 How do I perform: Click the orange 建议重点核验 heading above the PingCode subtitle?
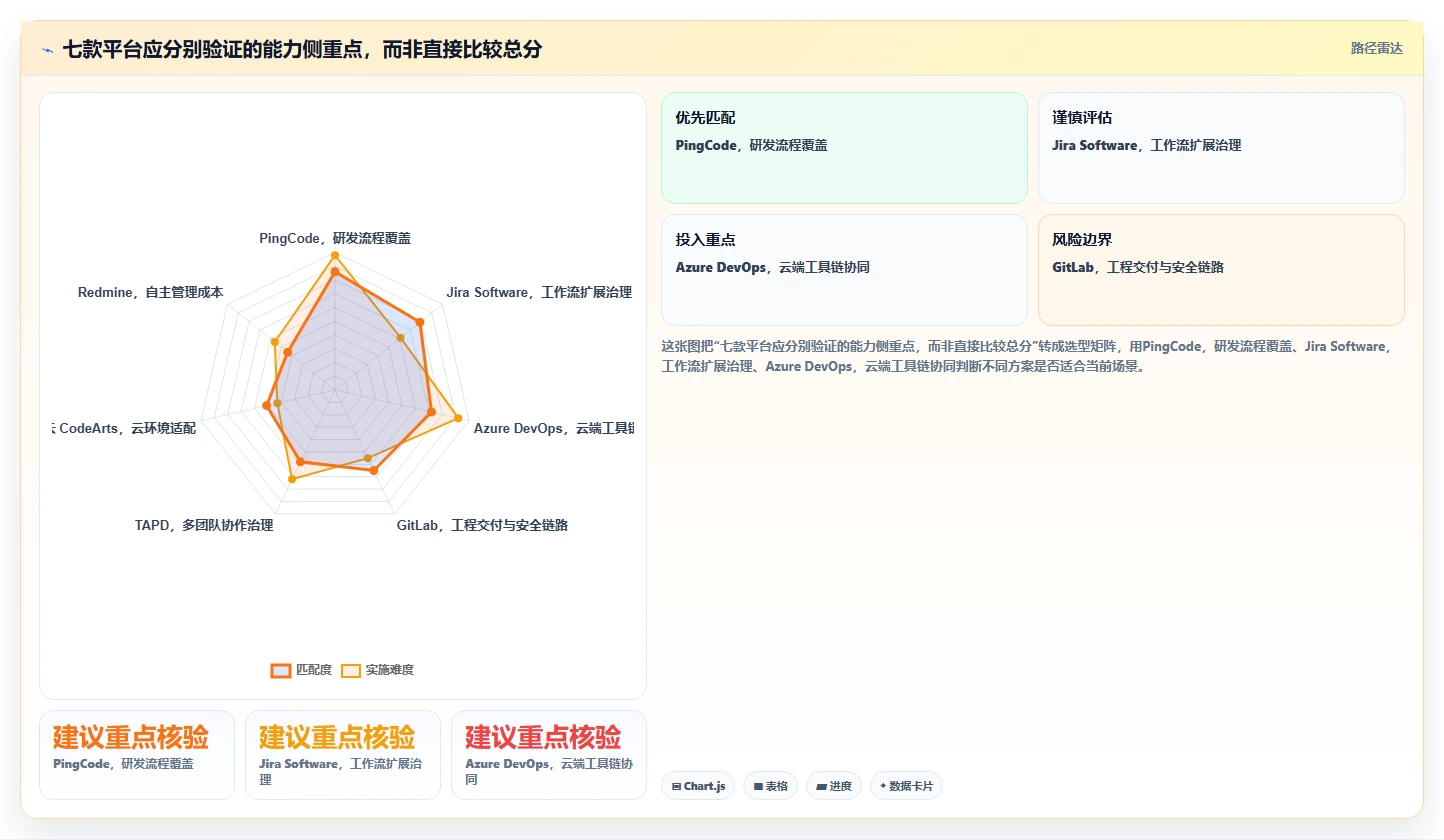click(131, 738)
